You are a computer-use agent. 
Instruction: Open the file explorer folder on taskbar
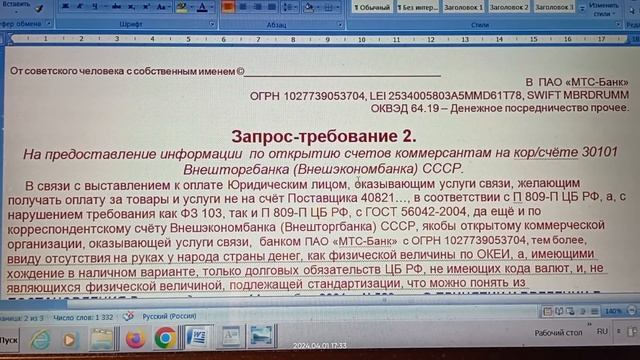click(x=101, y=338)
